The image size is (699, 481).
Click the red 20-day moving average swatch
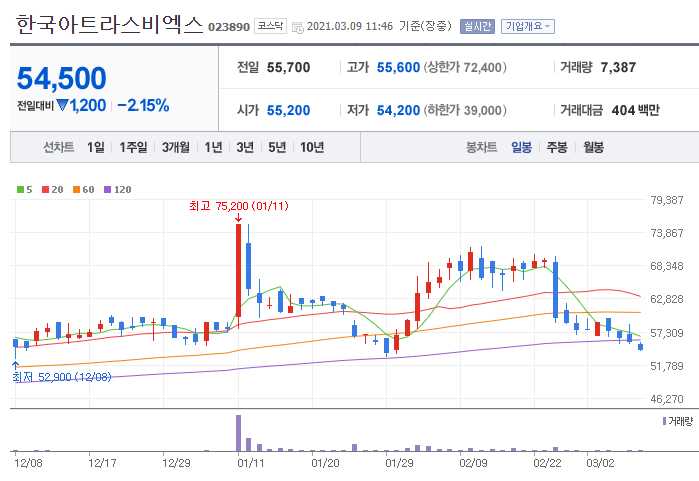(x=45, y=189)
